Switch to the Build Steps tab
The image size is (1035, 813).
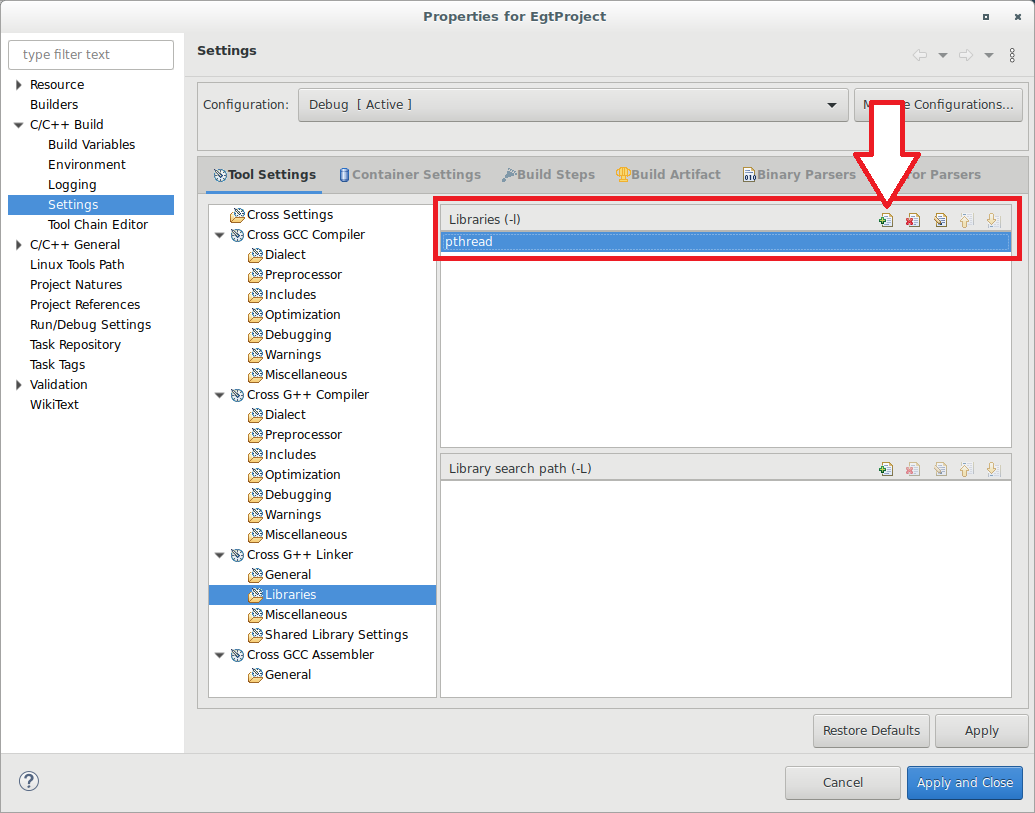click(x=548, y=175)
